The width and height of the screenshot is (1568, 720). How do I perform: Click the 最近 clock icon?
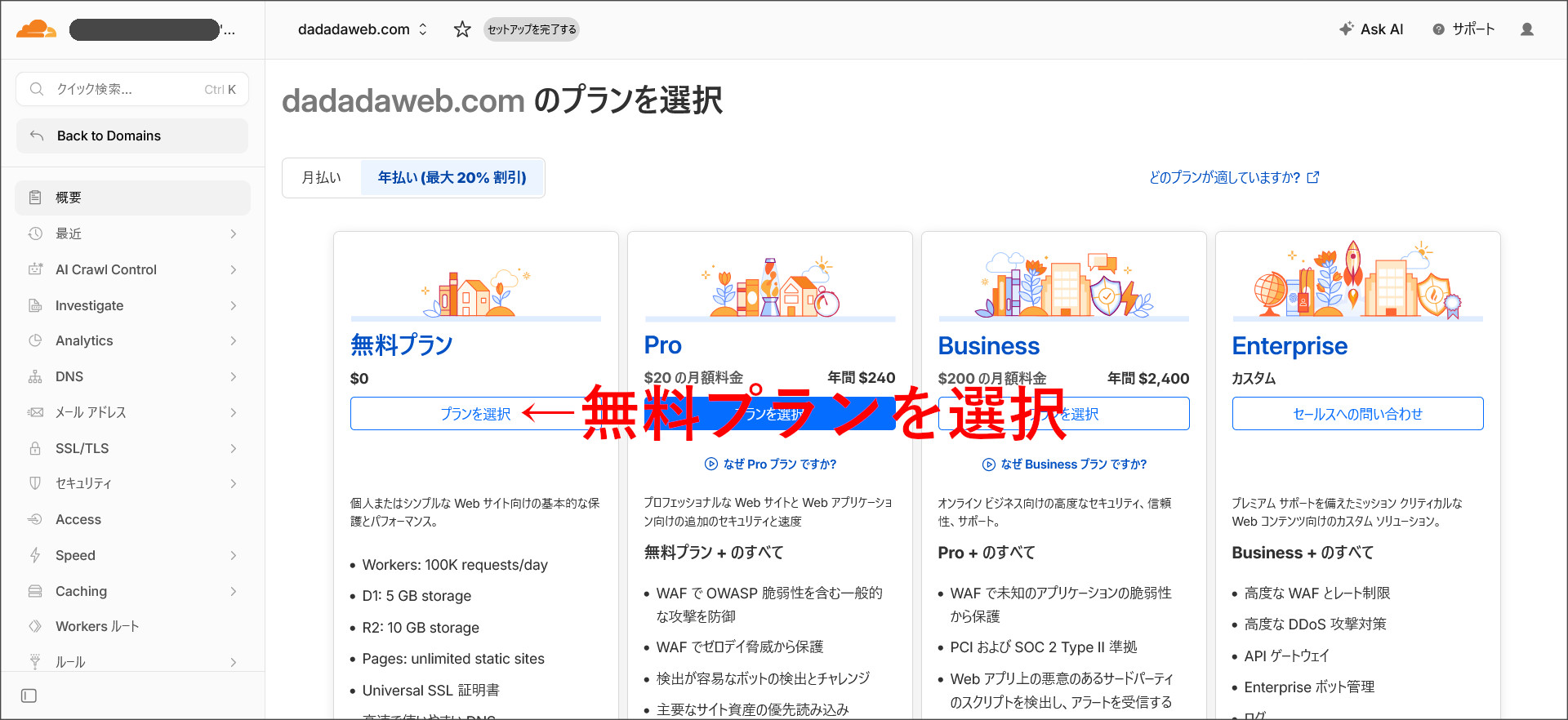35,233
